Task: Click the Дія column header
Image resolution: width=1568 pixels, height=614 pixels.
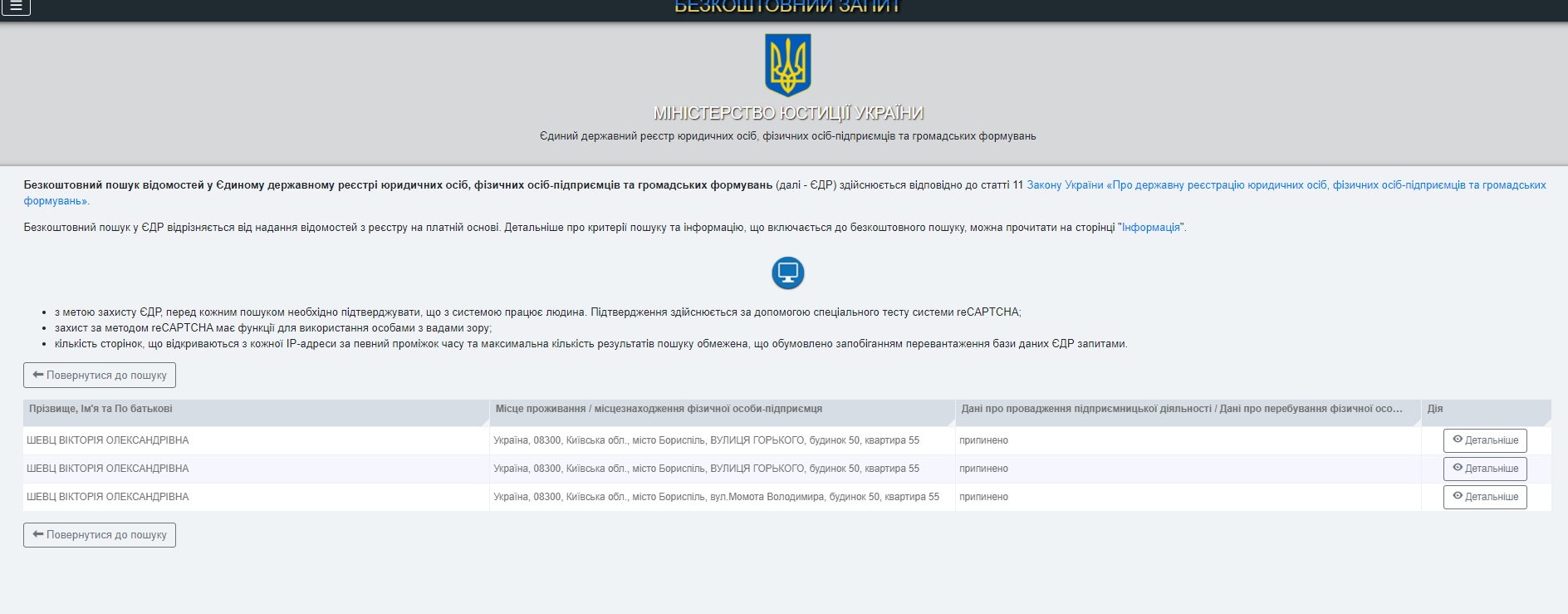Action: click(x=1434, y=409)
